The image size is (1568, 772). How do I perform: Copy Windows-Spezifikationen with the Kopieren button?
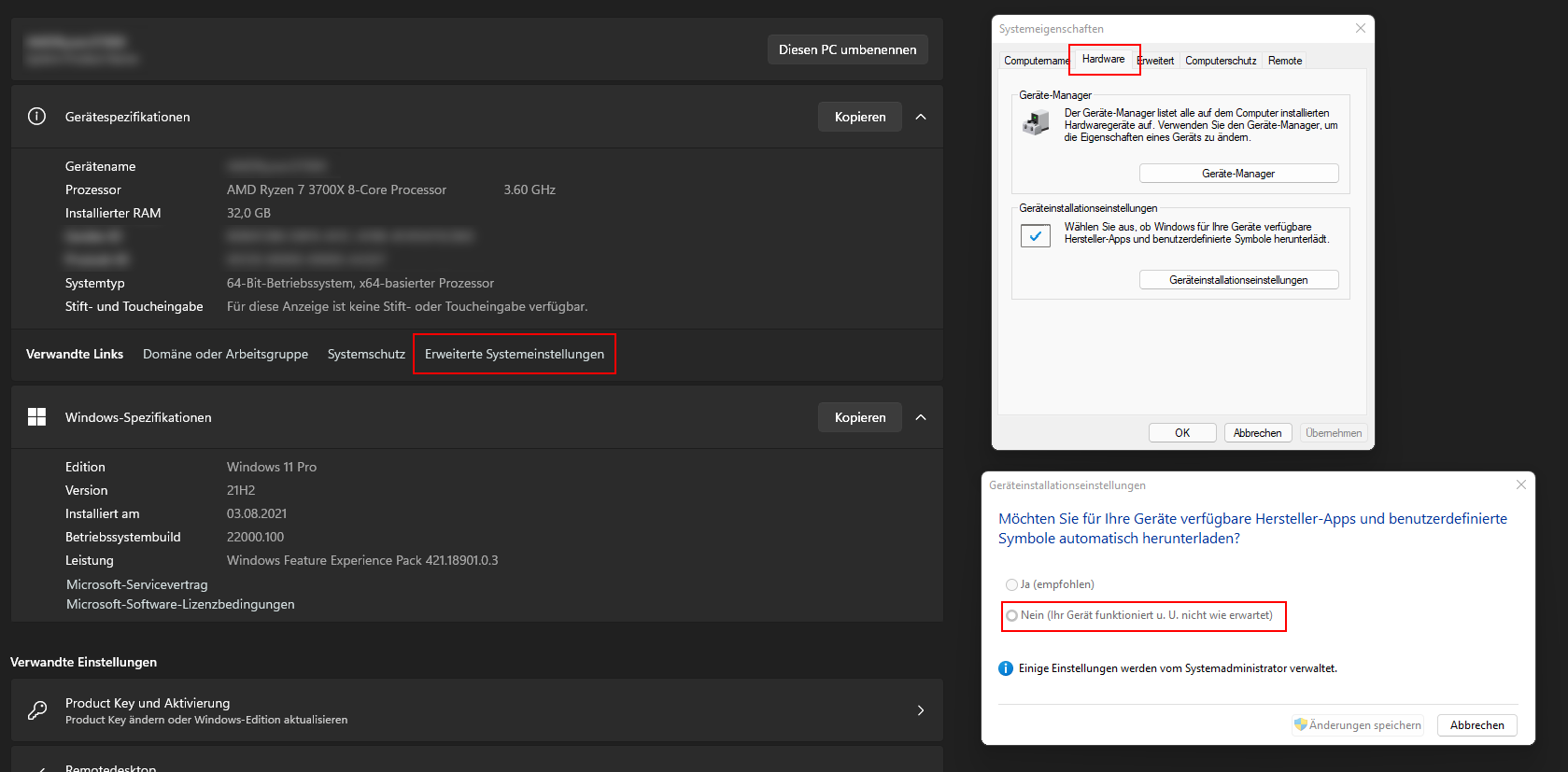point(860,417)
